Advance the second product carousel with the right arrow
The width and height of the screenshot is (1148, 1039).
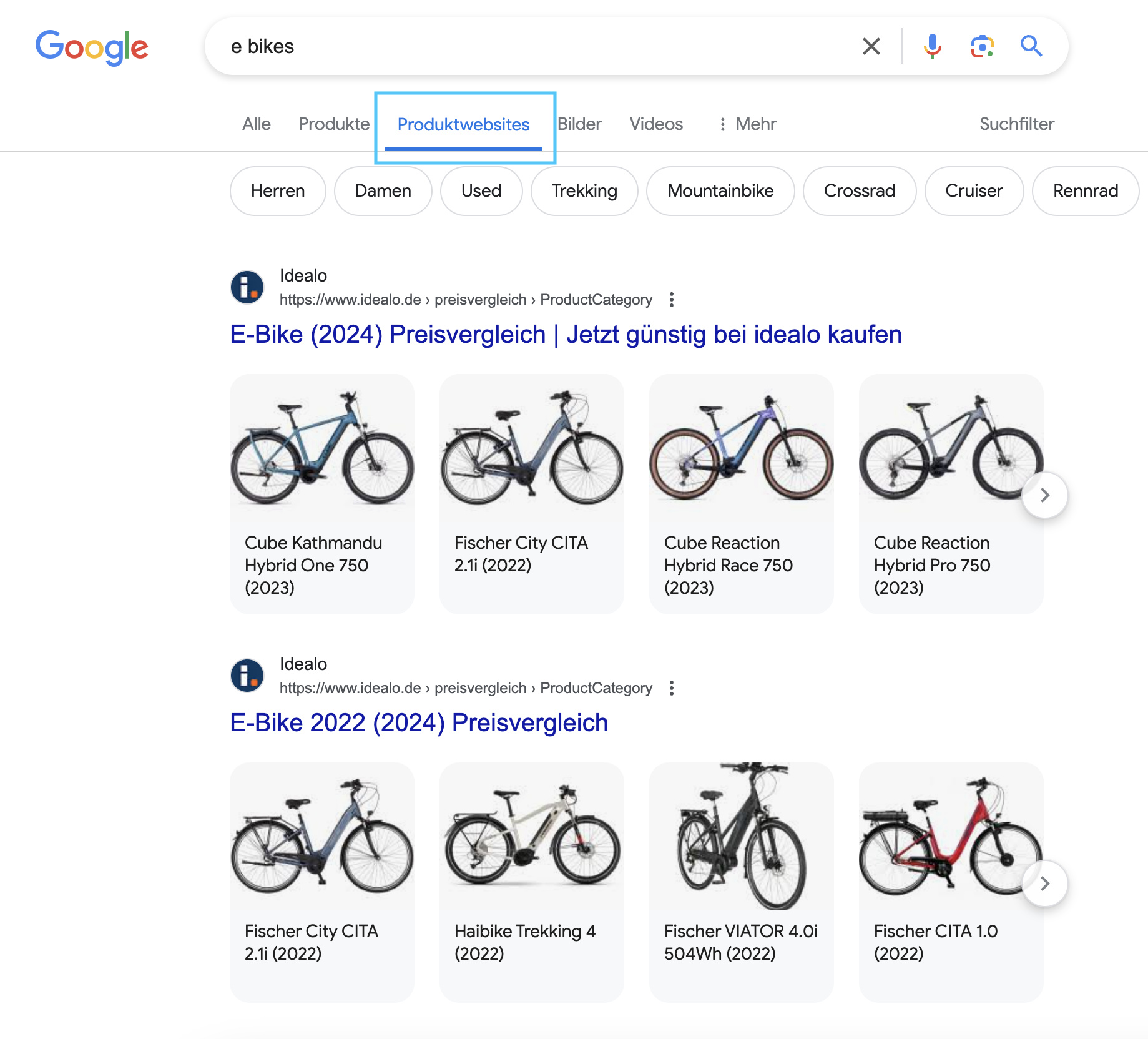[1044, 884]
